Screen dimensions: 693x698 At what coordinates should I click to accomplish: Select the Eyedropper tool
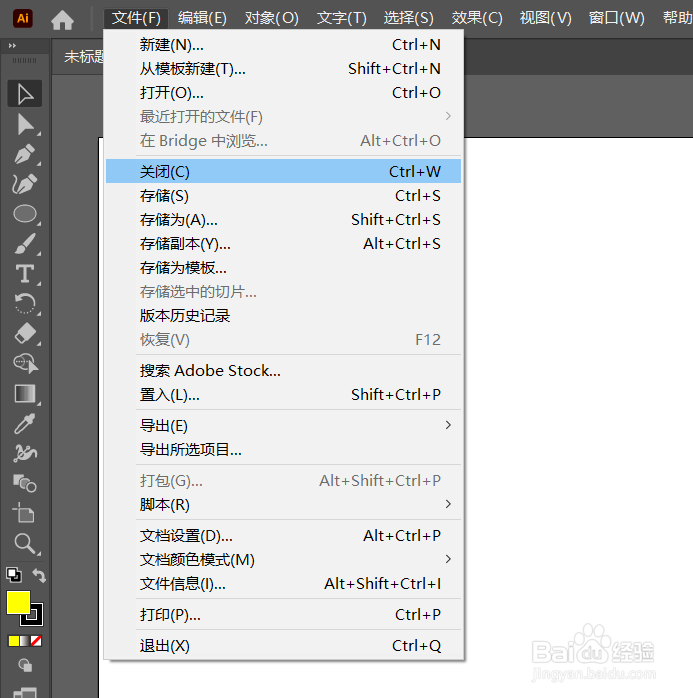point(25,424)
